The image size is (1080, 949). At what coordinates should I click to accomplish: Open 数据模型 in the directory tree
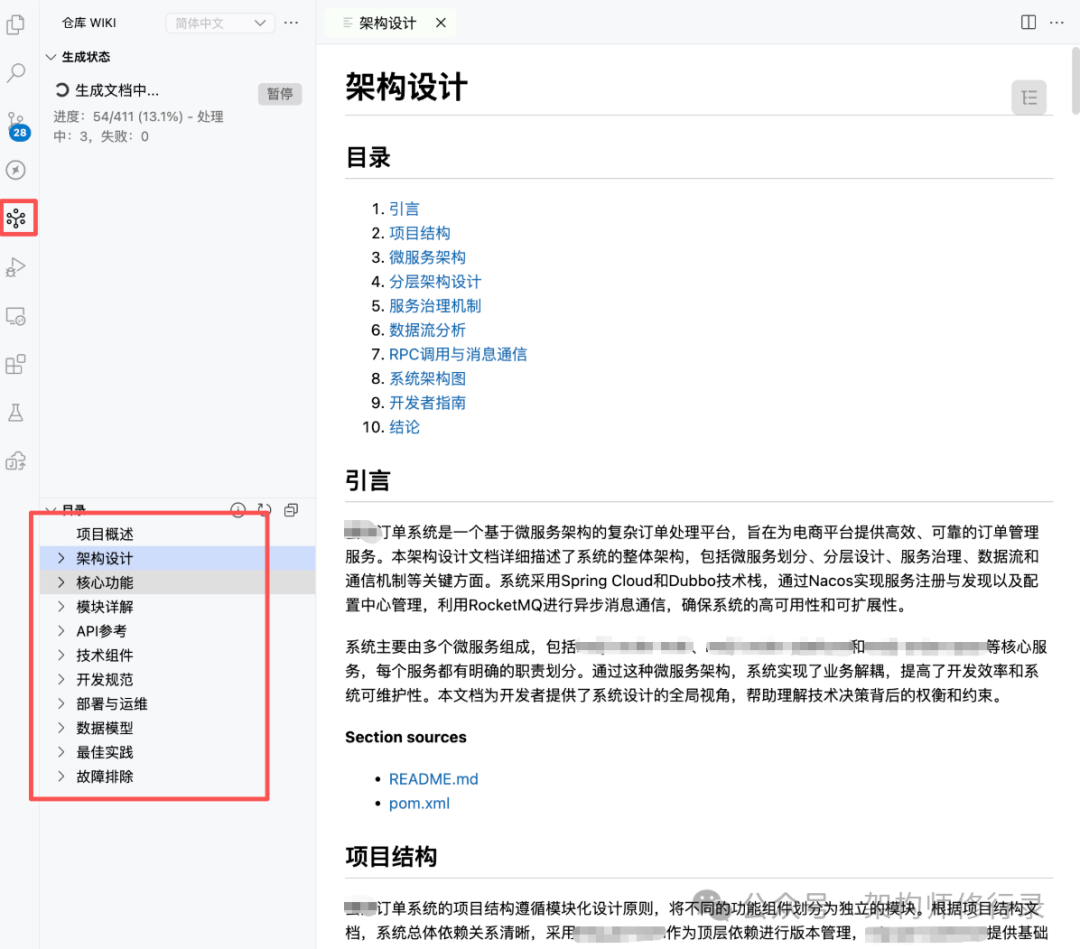coord(105,728)
